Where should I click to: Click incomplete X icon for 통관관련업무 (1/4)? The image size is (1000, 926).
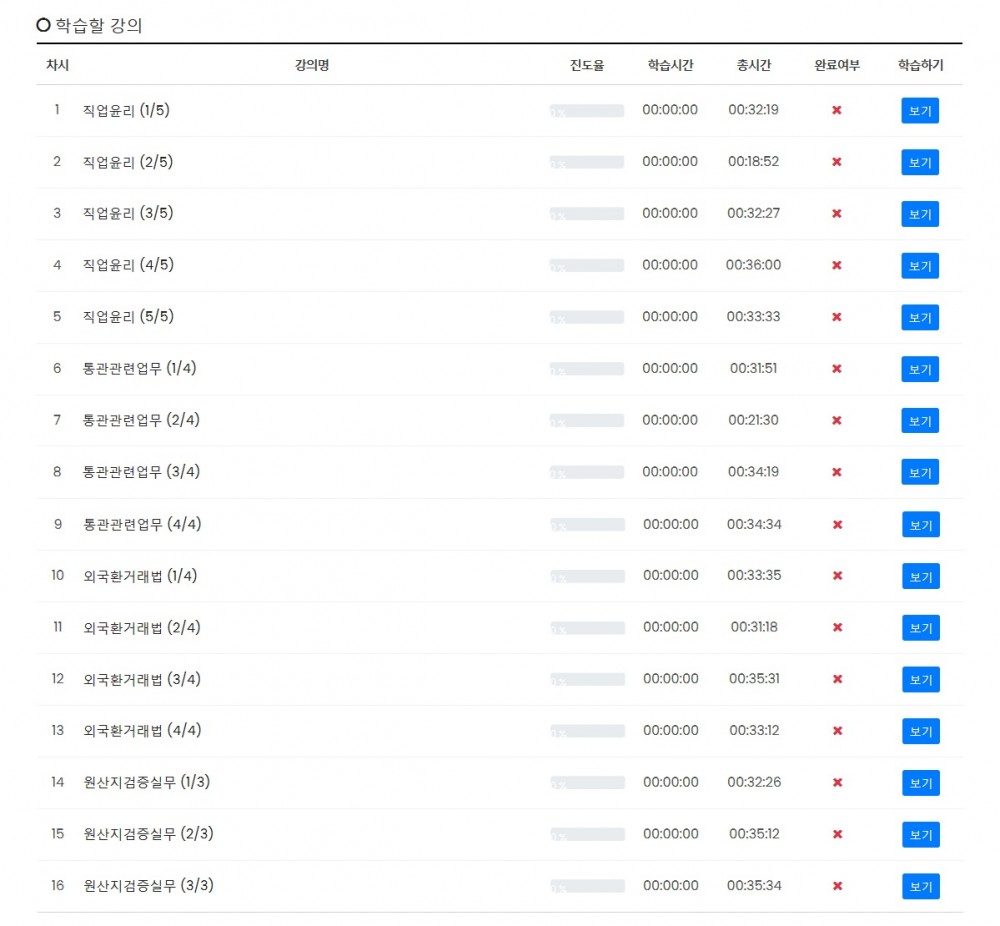pyautogui.click(x=837, y=369)
